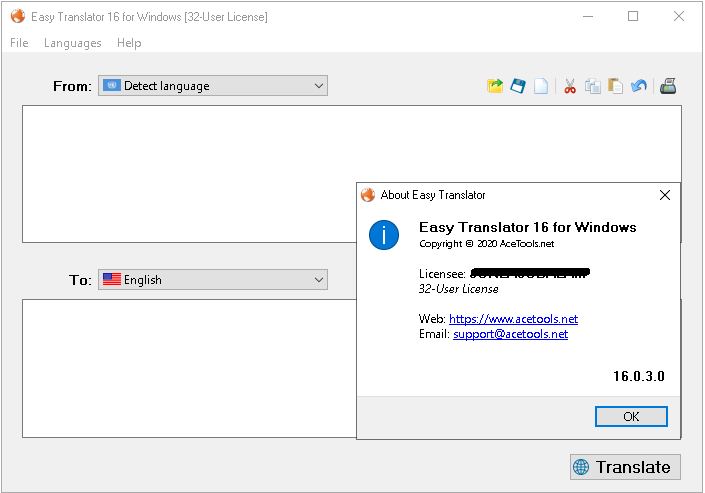
Task: Click the 32-User License text
Action: tap(459, 289)
